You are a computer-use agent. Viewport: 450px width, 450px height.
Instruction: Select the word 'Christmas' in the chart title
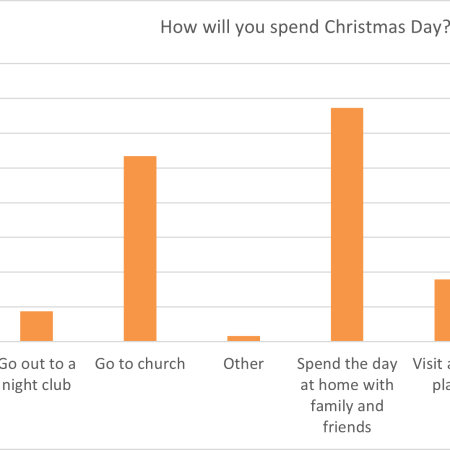click(365, 27)
